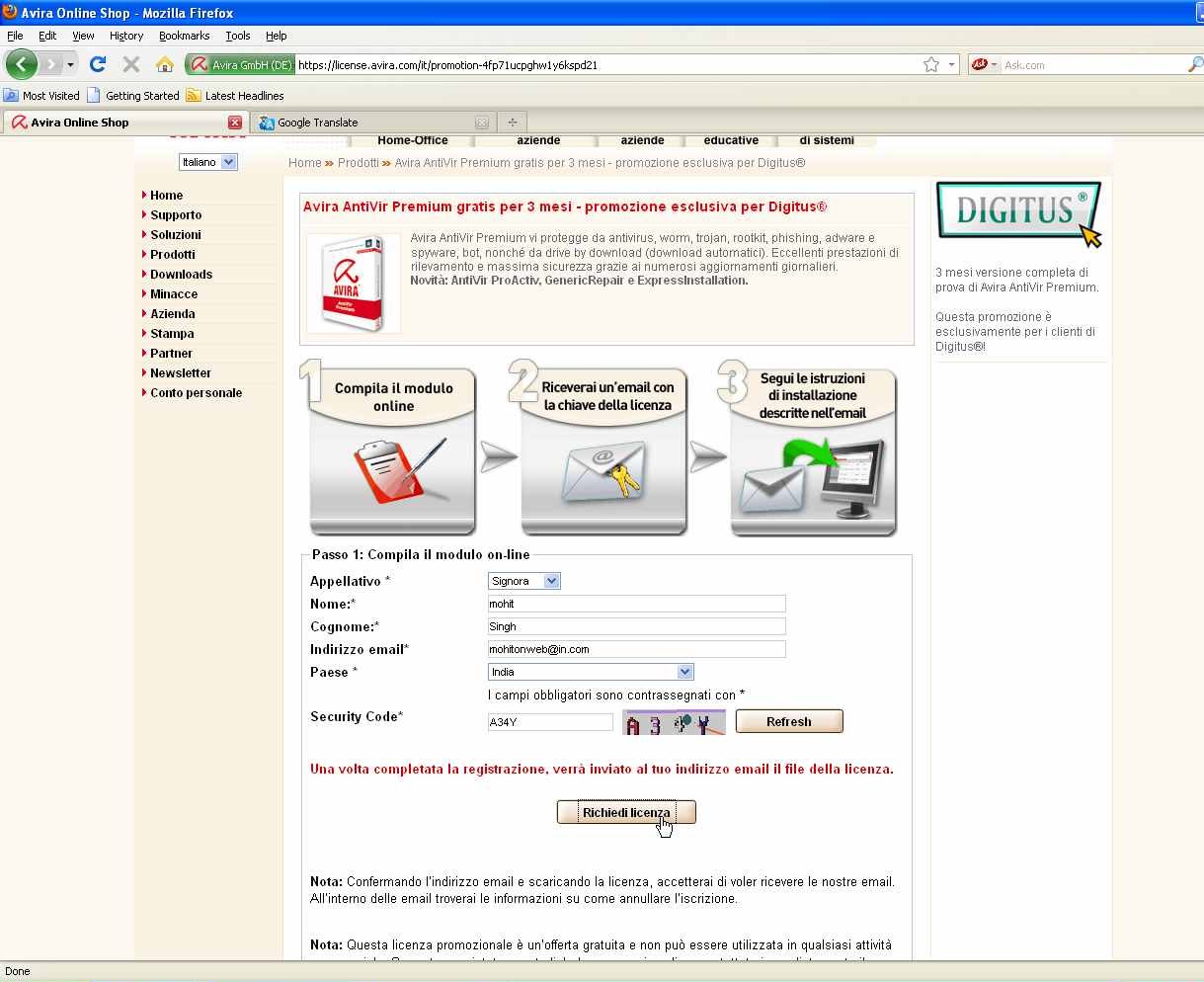
Task: Go back with the green Back arrow
Action: [x=21, y=64]
